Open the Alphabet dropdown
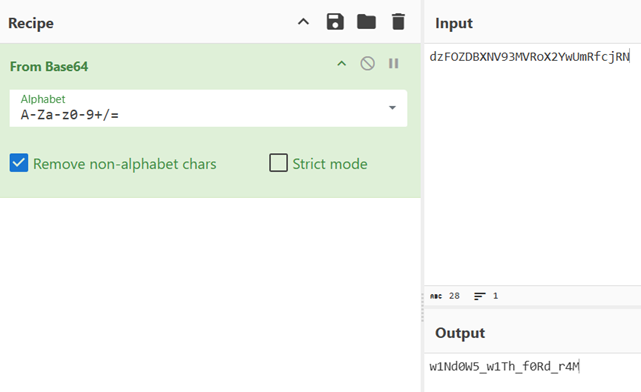The height and width of the screenshot is (392, 641). (x=208, y=108)
